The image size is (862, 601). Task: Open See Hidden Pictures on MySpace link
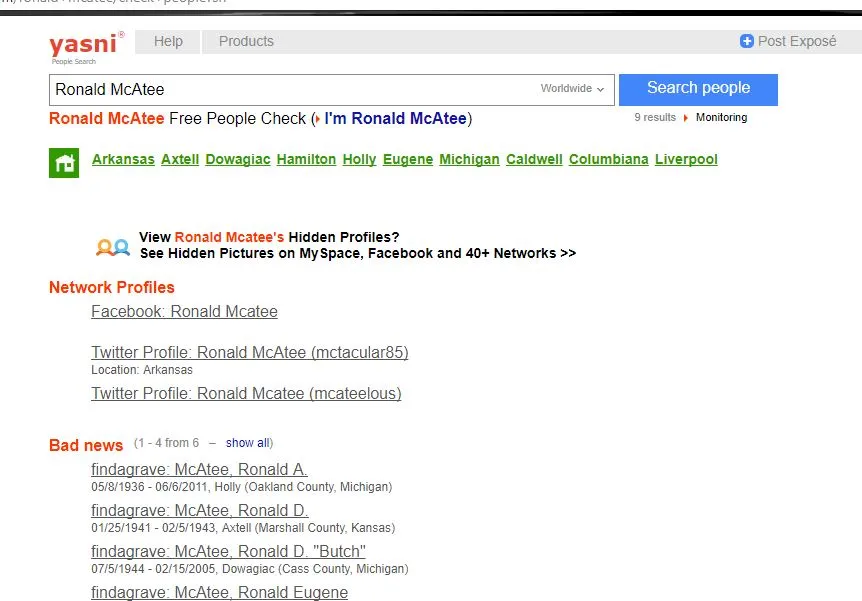tap(358, 253)
